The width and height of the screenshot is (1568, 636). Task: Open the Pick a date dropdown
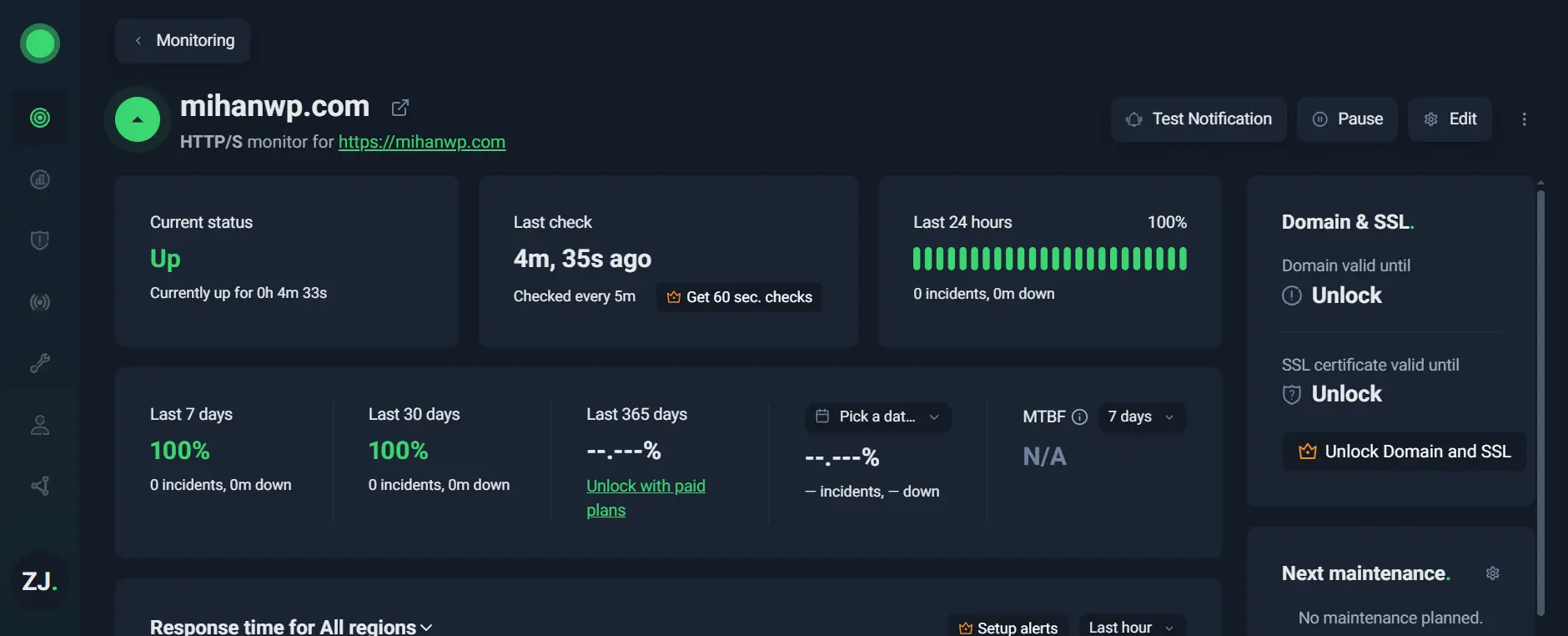tap(877, 416)
